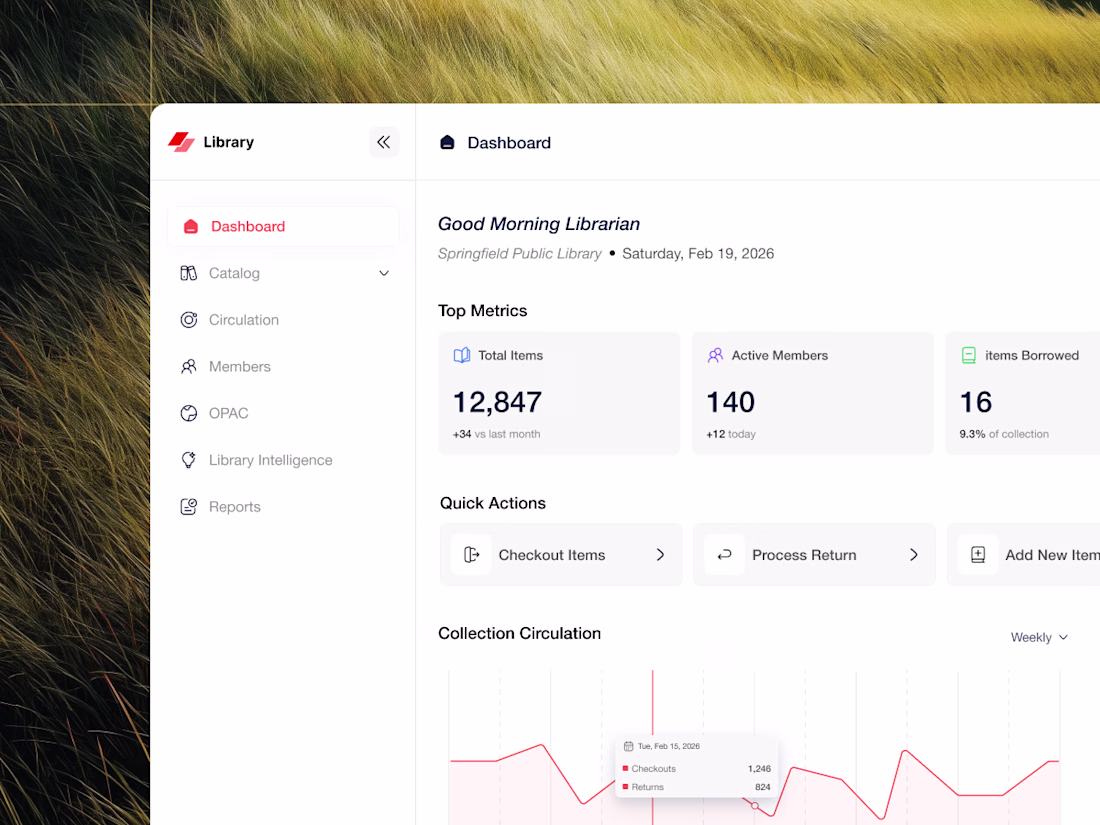Viewport: 1100px width, 825px height.
Task: Click the calendar icon in chart tooltip
Action: point(629,746)
